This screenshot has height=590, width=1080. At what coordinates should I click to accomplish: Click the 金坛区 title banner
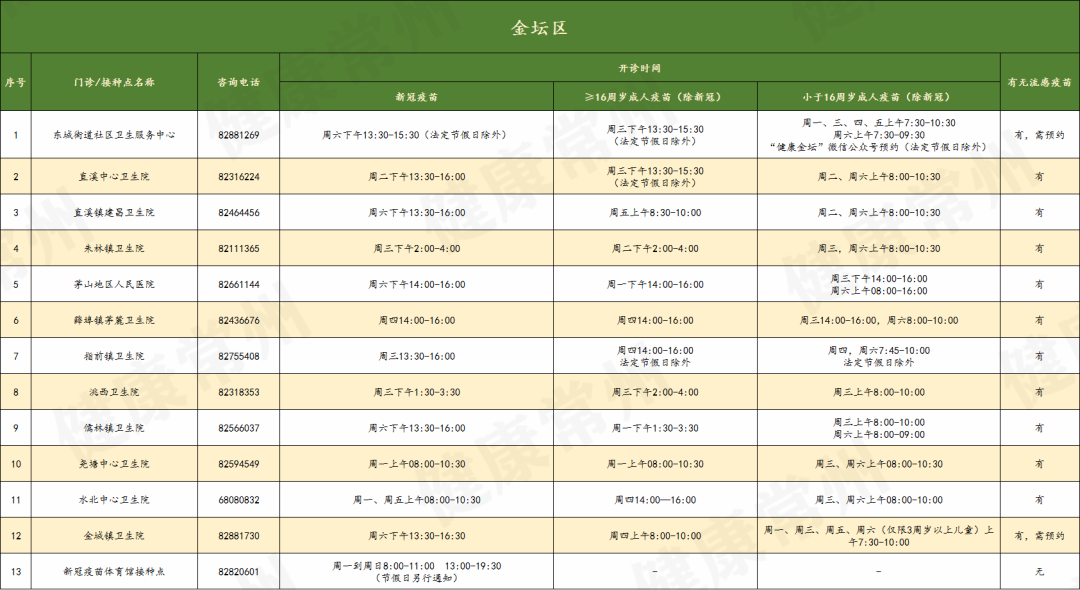point(540,27)
